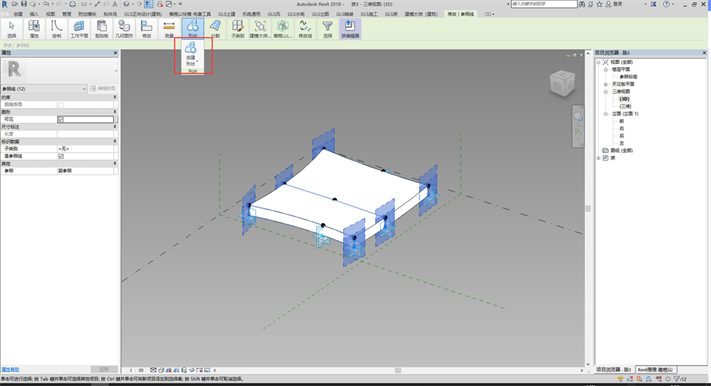Select the {三维} view in project browser
The height and width of the screenshot is (386, 711).
pos(625,106)
